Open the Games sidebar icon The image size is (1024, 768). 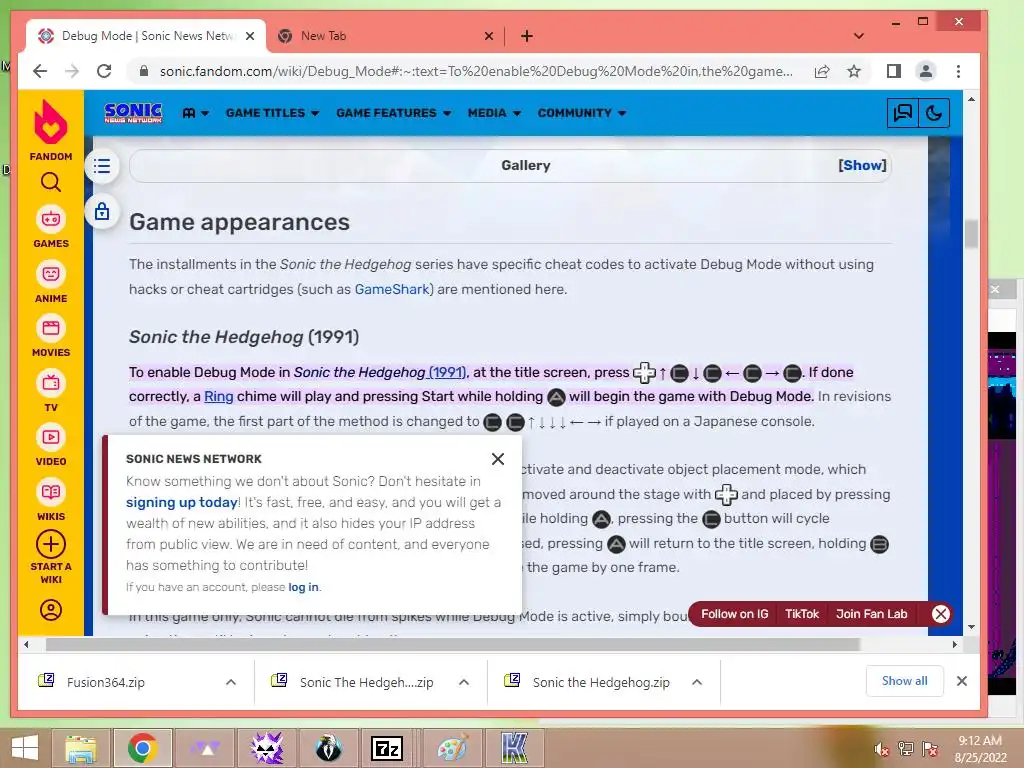tap(51, 219)
